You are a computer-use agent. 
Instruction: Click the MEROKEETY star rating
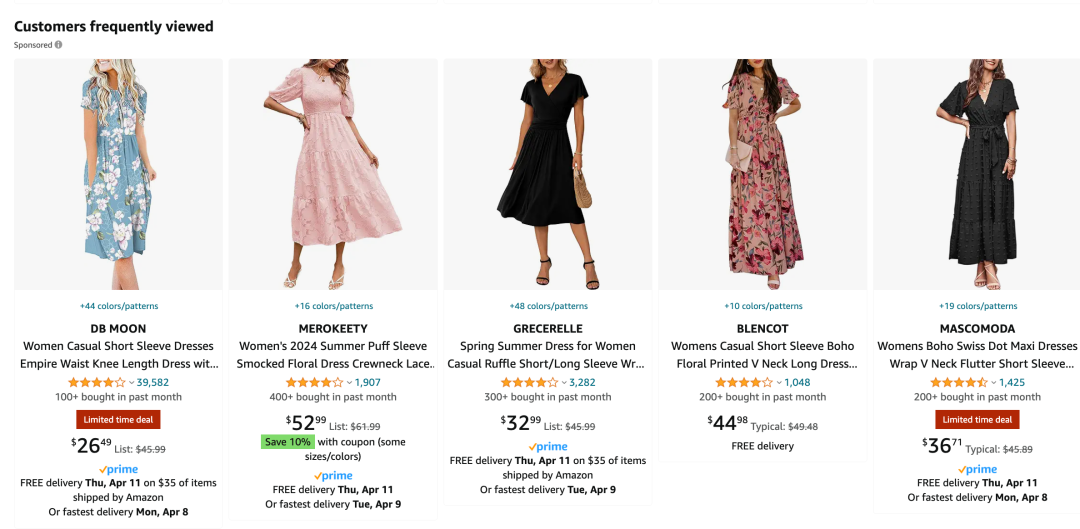tap(315, 382)
